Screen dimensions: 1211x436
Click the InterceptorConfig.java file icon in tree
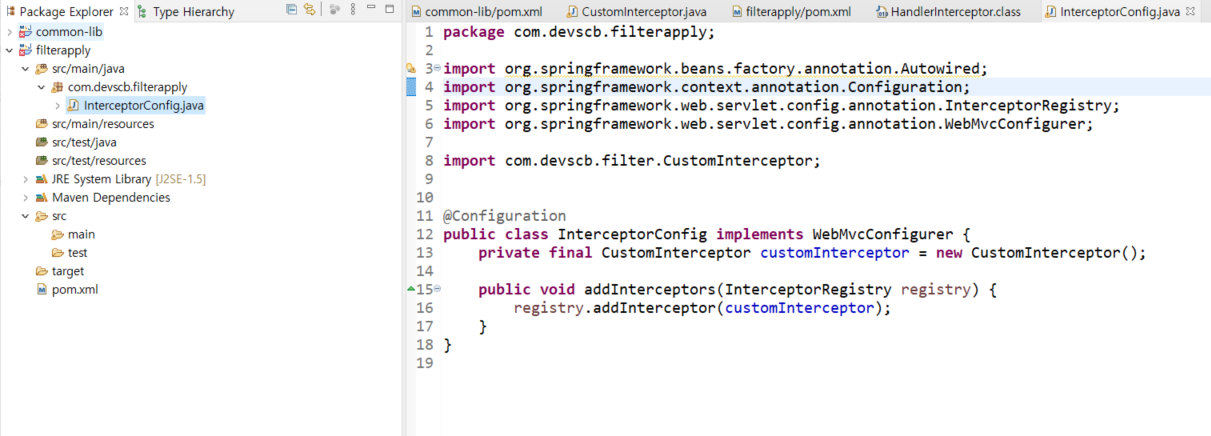click(73, 105)
